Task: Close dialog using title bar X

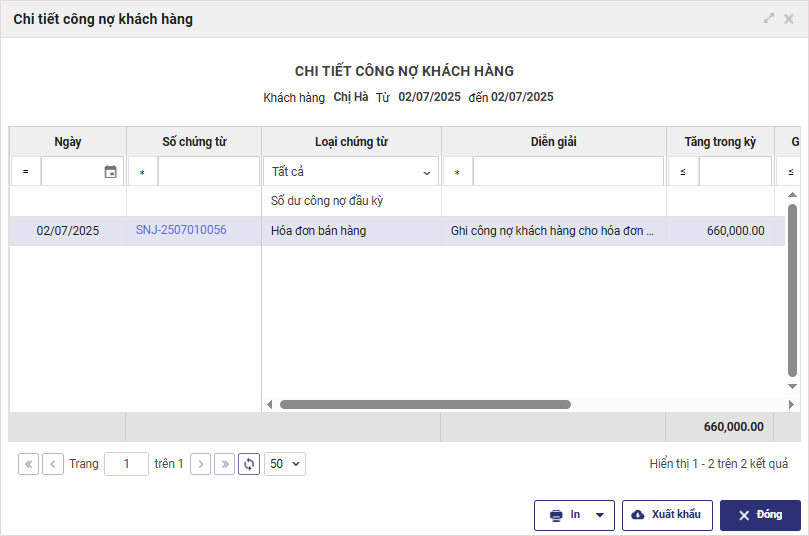Action: pos(790,19)
